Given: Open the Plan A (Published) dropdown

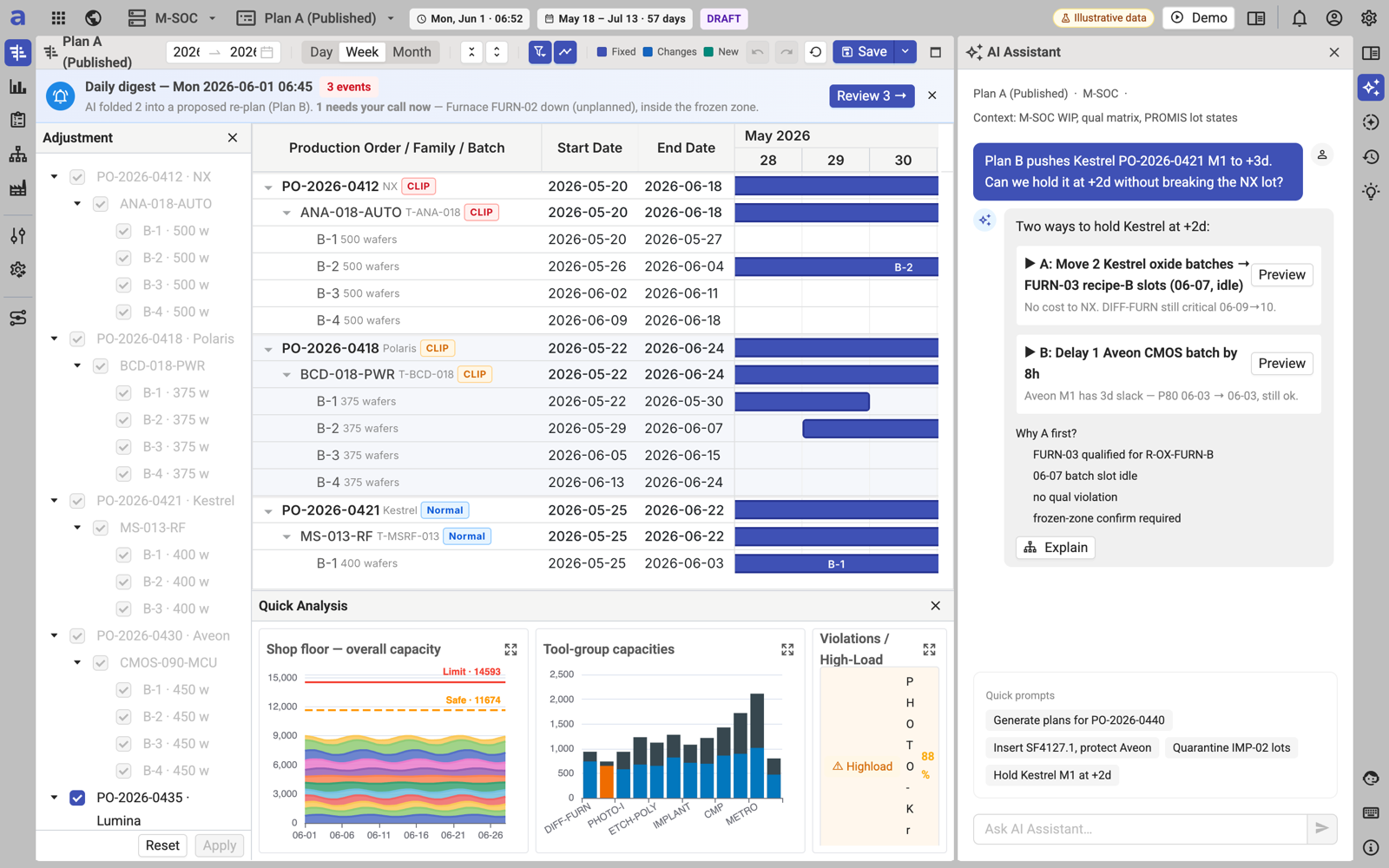Looking at the screenshot, I should (317, 18).
